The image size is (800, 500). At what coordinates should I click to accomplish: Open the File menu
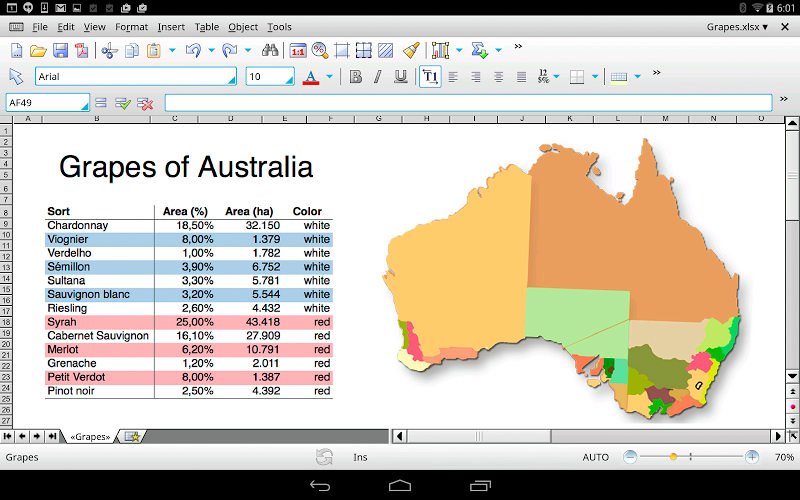40,27
